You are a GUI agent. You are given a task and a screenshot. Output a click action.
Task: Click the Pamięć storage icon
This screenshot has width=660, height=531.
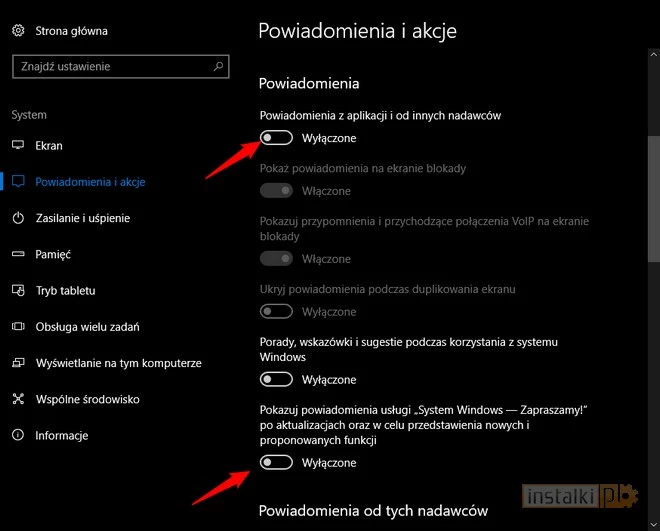pyautogui.click(x=18, y=254)
